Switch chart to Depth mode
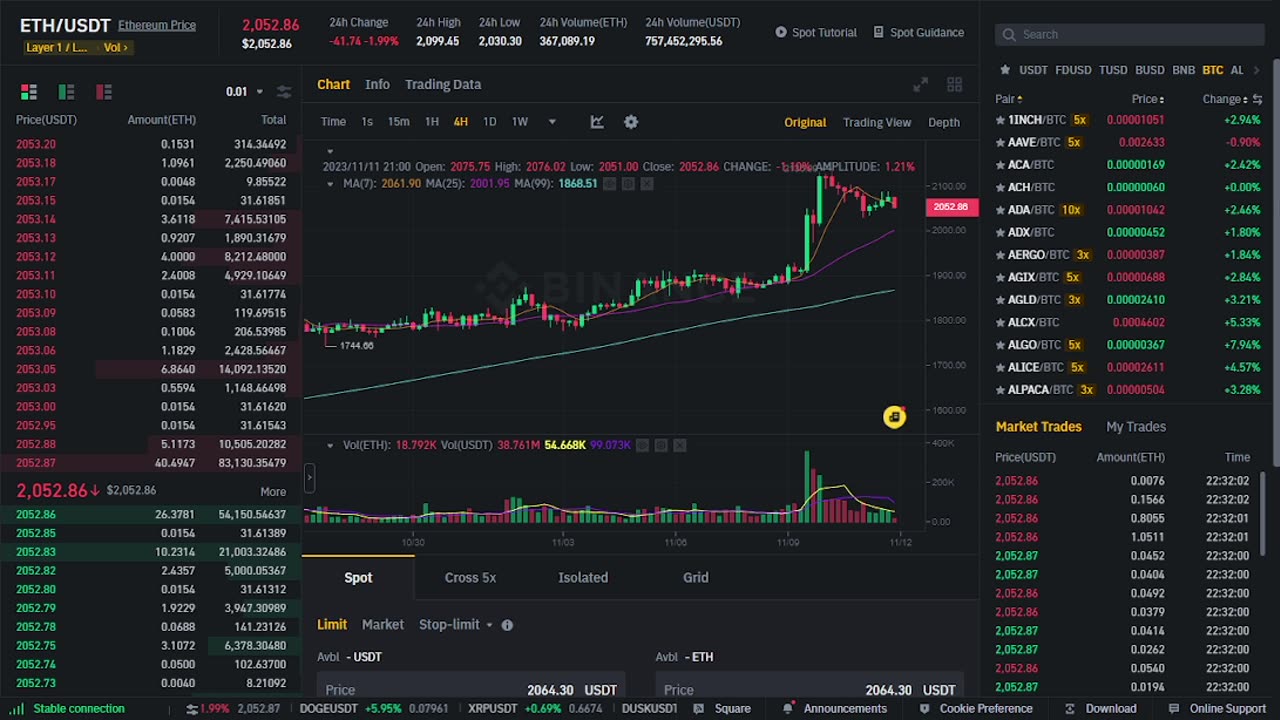Viewport: 1280px width, 720px height. coord(944,122)
